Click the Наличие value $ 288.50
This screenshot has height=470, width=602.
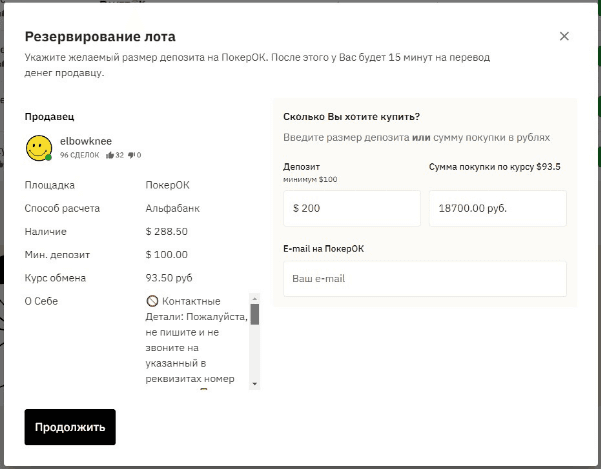point(166,232)
